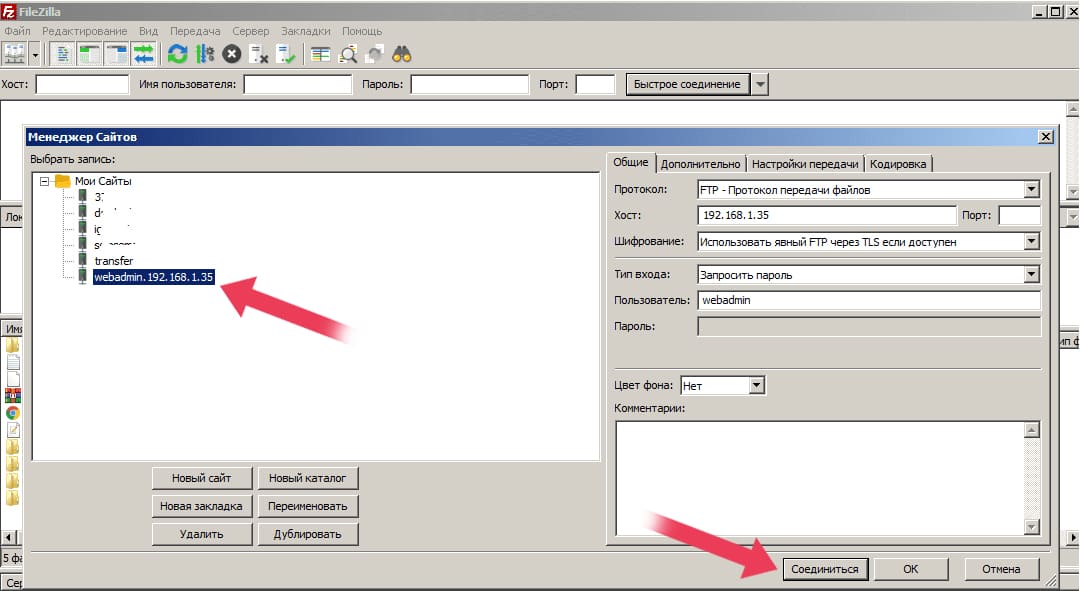Click the site manager Порт field
The image size is (1080, 591).
click(1019, 215)
